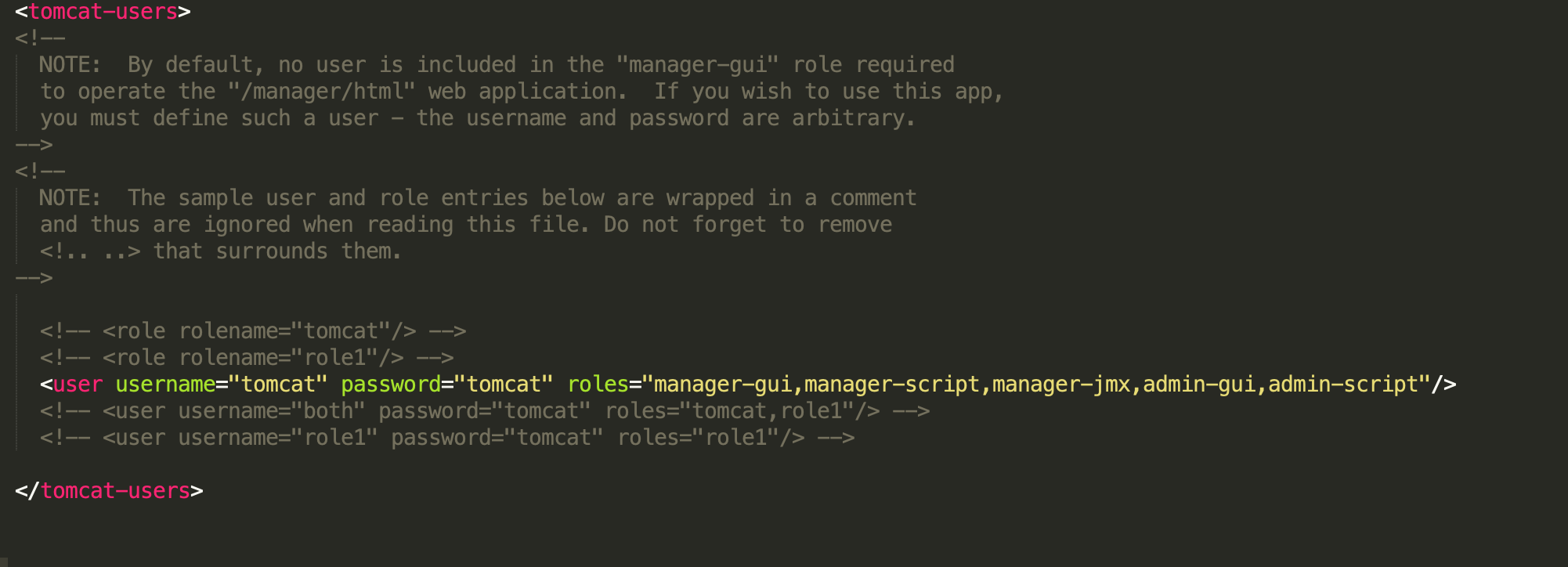Click the first "NOTE:" comment word
The image size is (1568, 567).
pyautogui.click(x=70, y=65)
